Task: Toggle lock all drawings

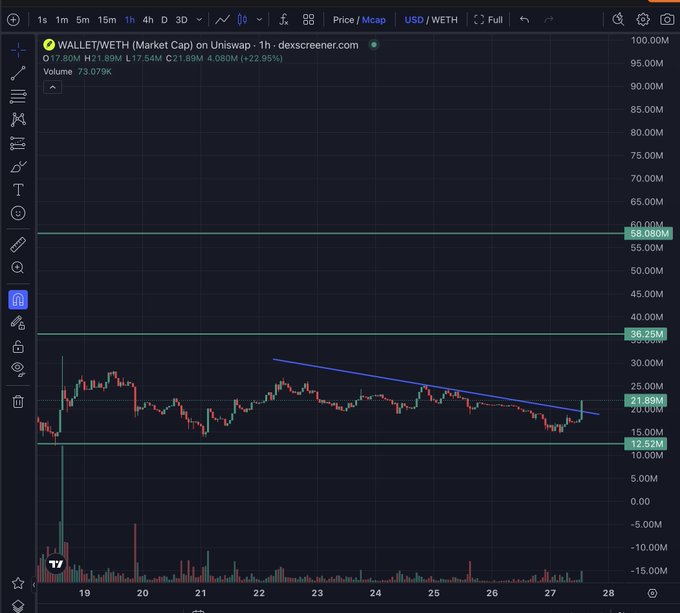Action: [x=18, y=346]
